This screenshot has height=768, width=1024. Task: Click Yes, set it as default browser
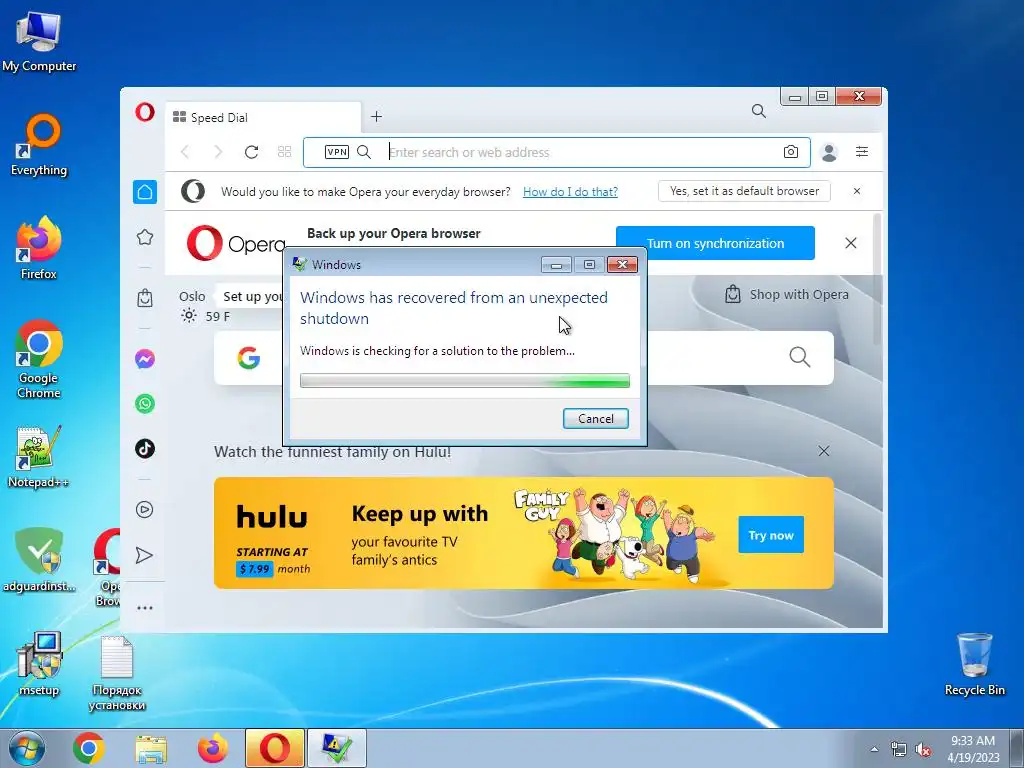pos(744,191)
